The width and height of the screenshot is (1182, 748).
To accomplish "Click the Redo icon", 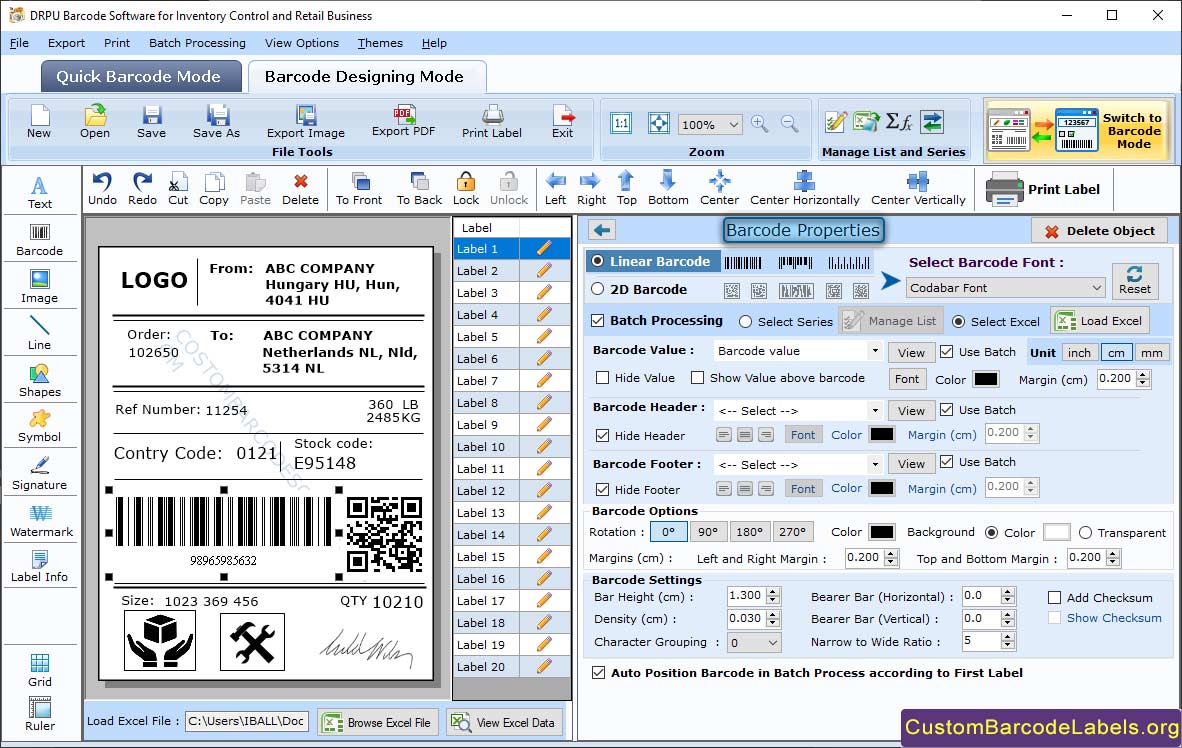I will 142,181.
